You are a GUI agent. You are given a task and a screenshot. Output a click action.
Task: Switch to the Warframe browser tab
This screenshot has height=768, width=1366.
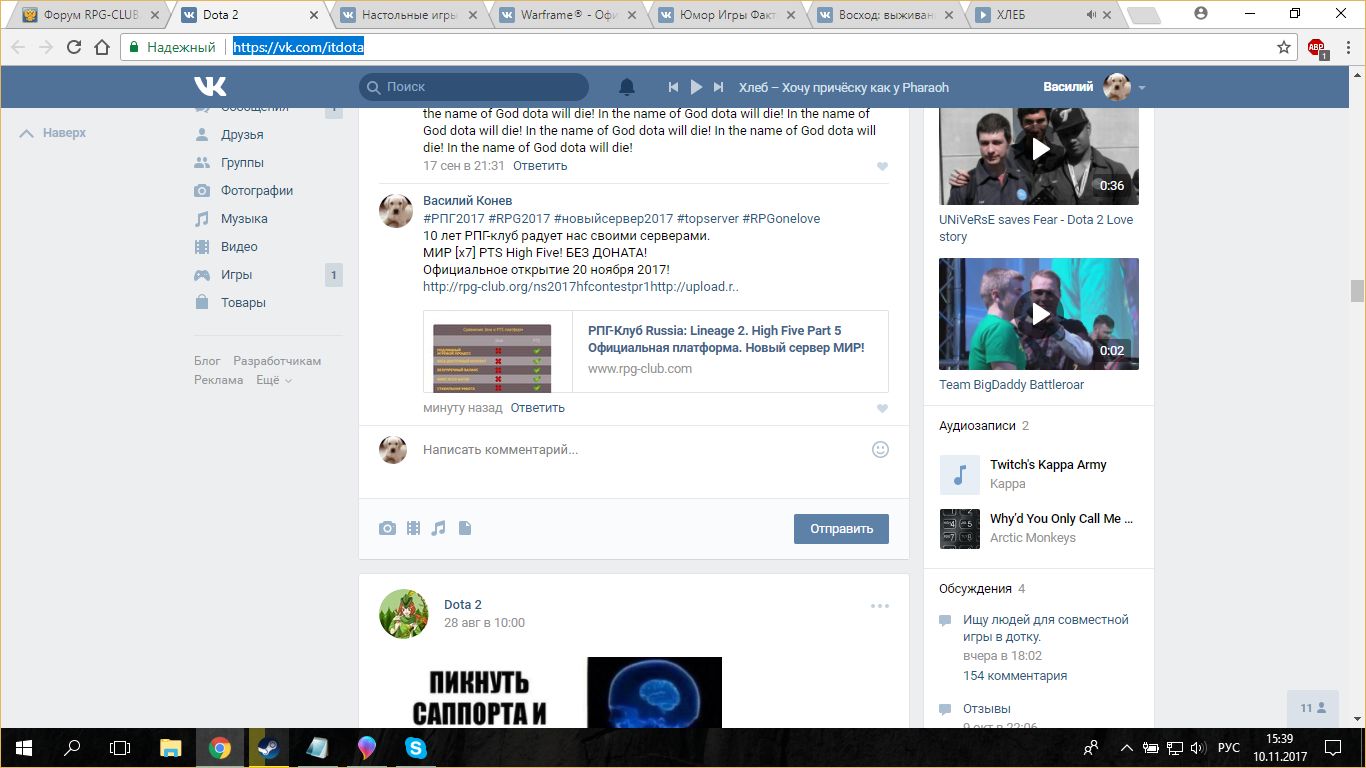click(x=566, y=15)
